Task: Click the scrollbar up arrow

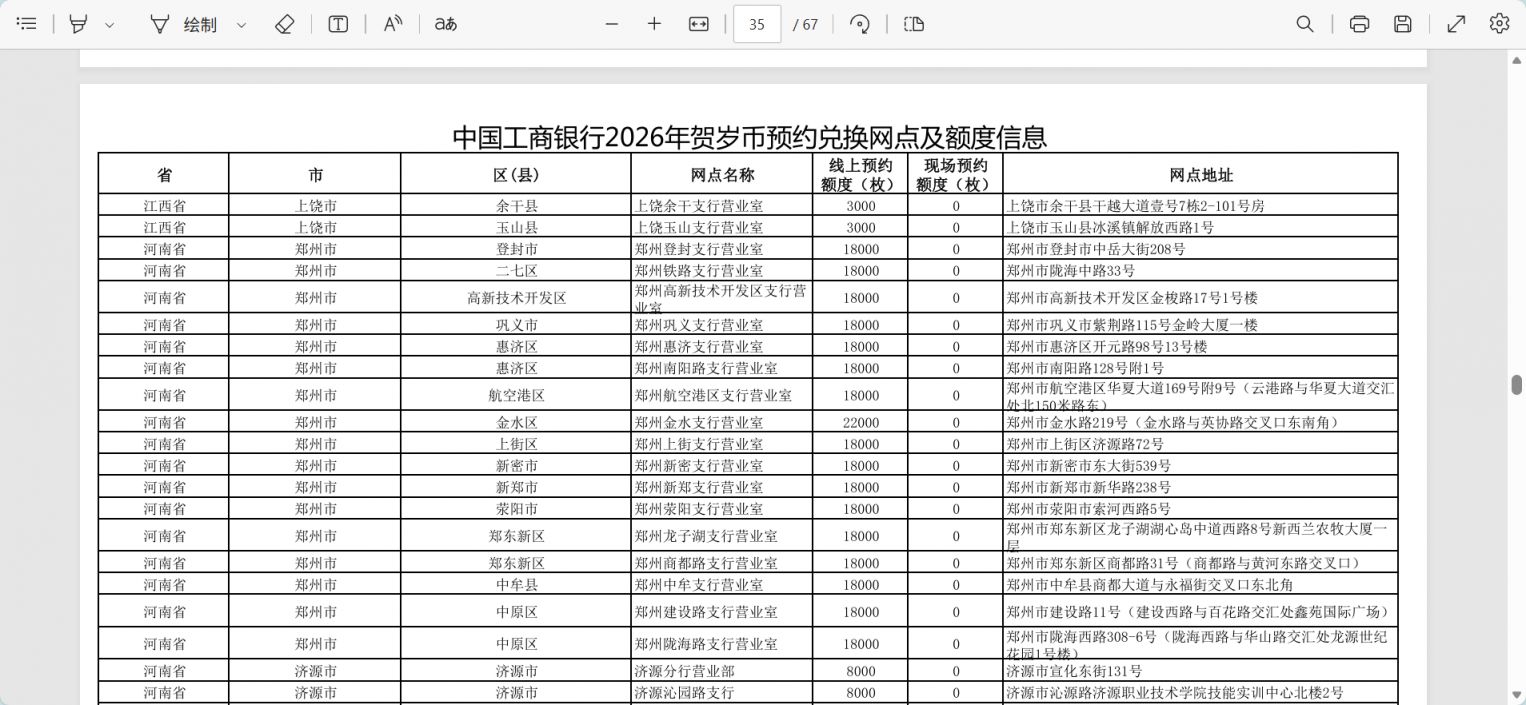Action: 1516,60
